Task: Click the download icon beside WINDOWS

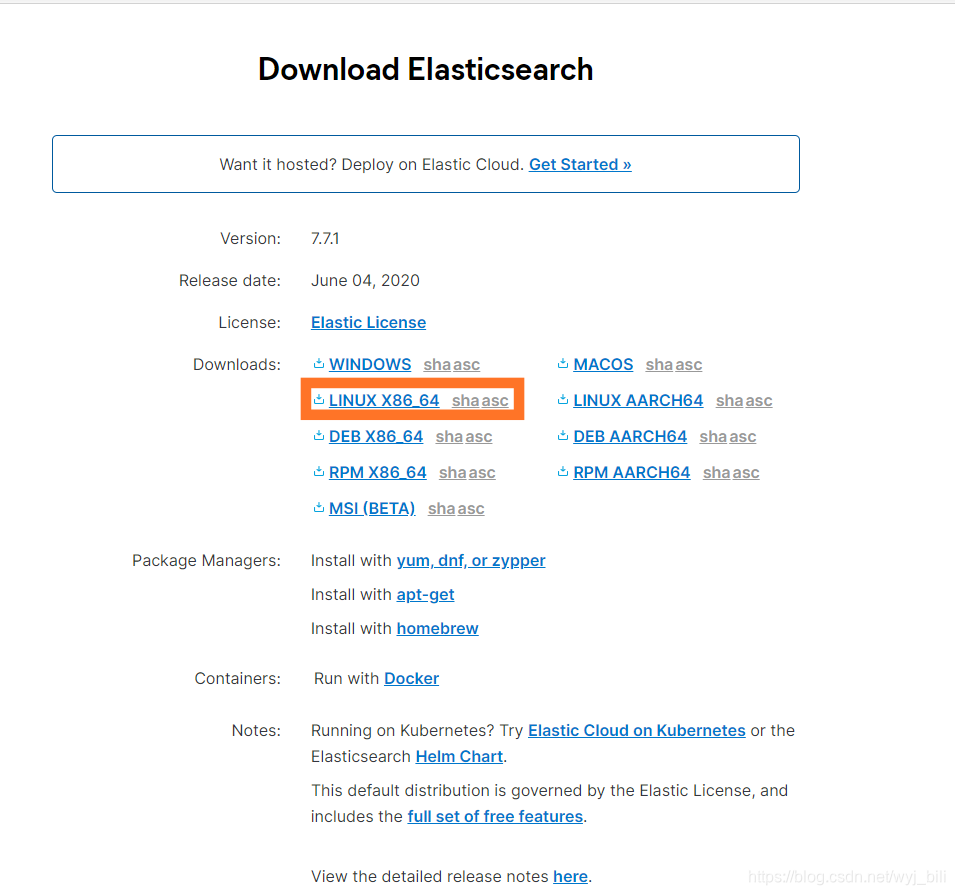Action: (x=319, y=364)
